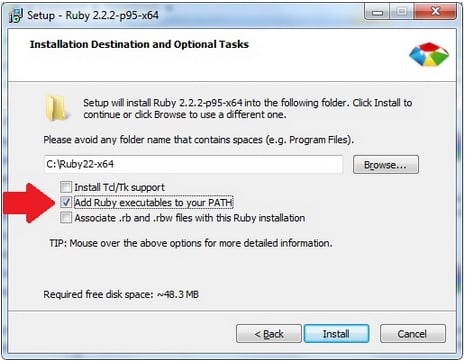Uncheck Add Ruby executables to your PATH
The width and height of the screenshot is (465, 363).
click(66, 202)
